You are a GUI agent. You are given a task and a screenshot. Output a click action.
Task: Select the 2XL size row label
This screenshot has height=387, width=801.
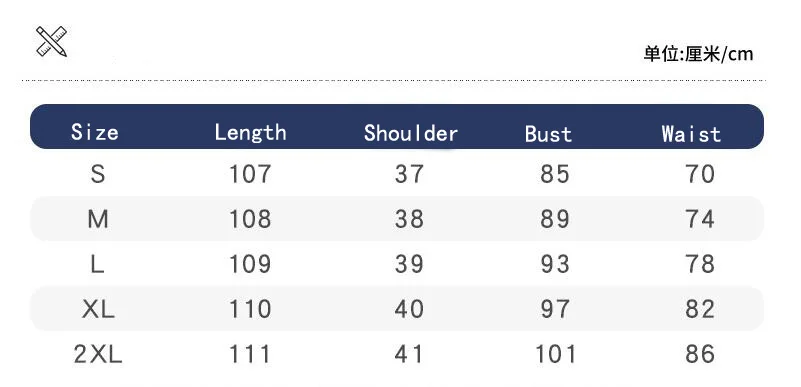pyautogui.click(x=98, y=354)
